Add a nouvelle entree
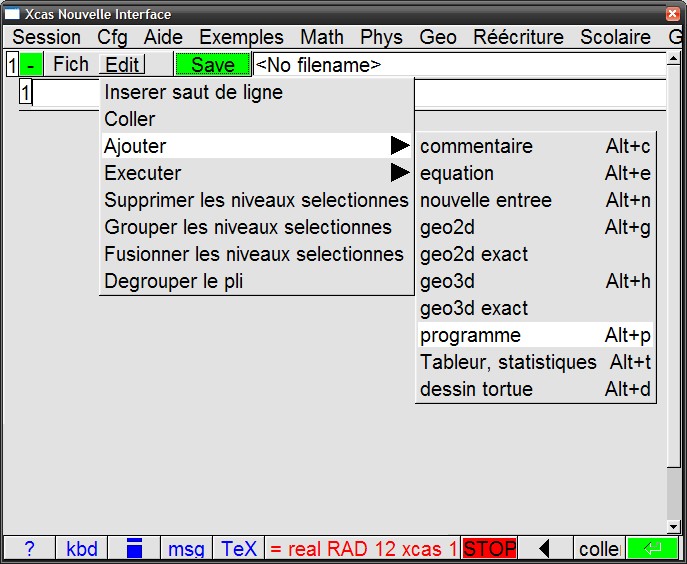 pyautogui.click(x=535, y=200)
